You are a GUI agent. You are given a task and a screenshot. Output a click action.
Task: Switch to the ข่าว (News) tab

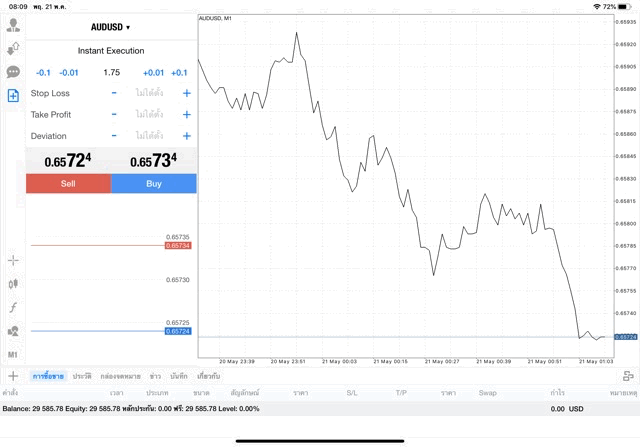(x=155, y=376)
